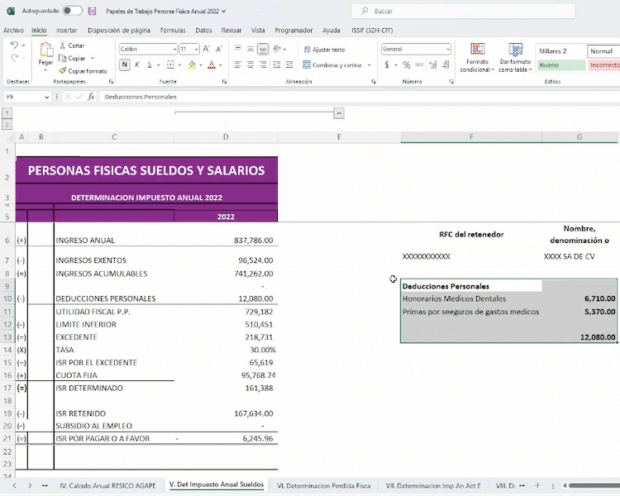
Task: Select the Normal cell style
Action: pos(603,51)
